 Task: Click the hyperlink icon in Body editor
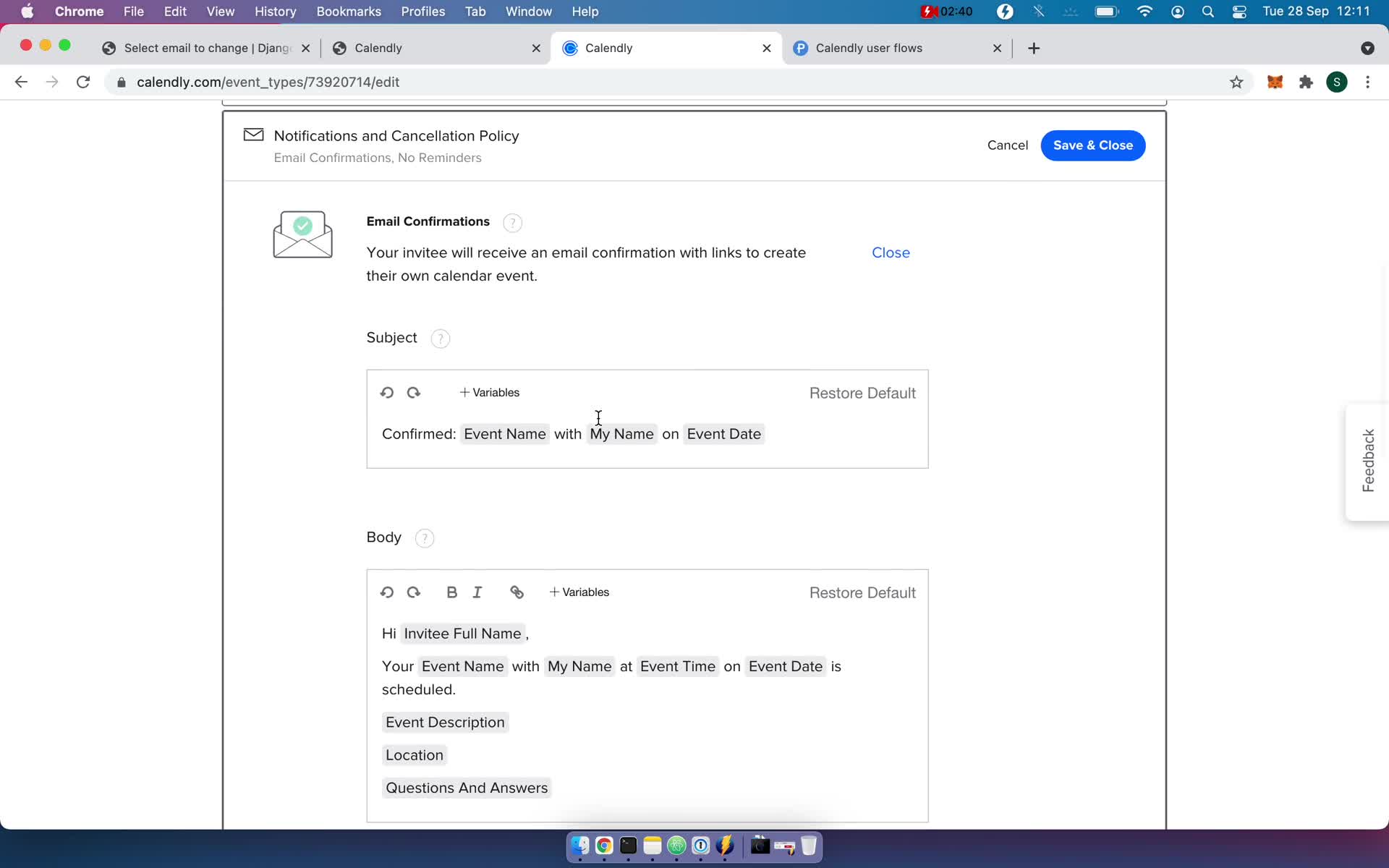(517, 592)
